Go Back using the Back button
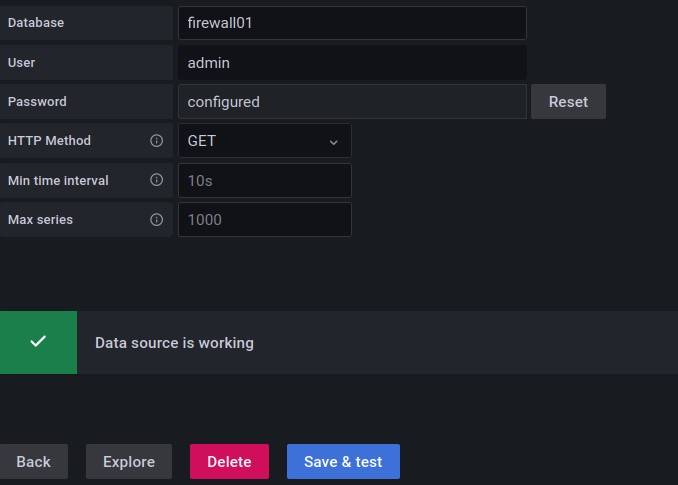678x485 pixels. click(33, 462)
